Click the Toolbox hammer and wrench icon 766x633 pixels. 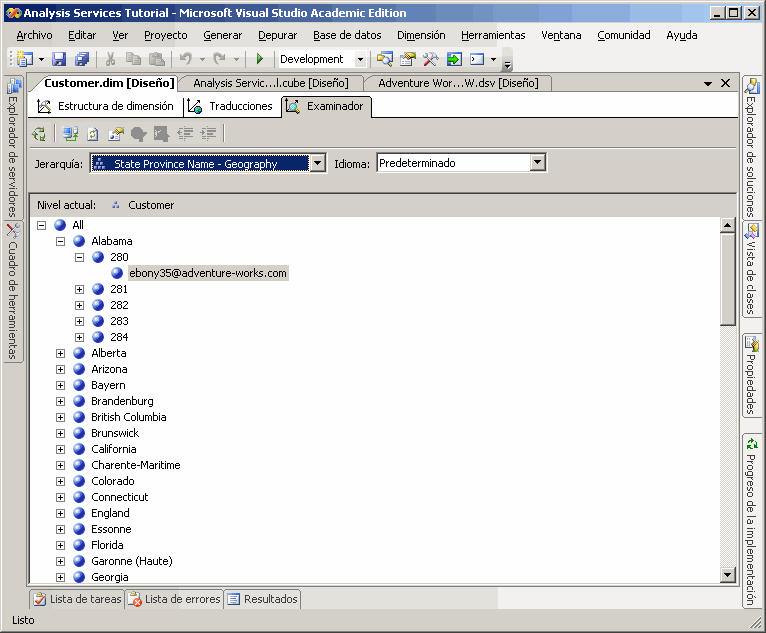point(430,60)
